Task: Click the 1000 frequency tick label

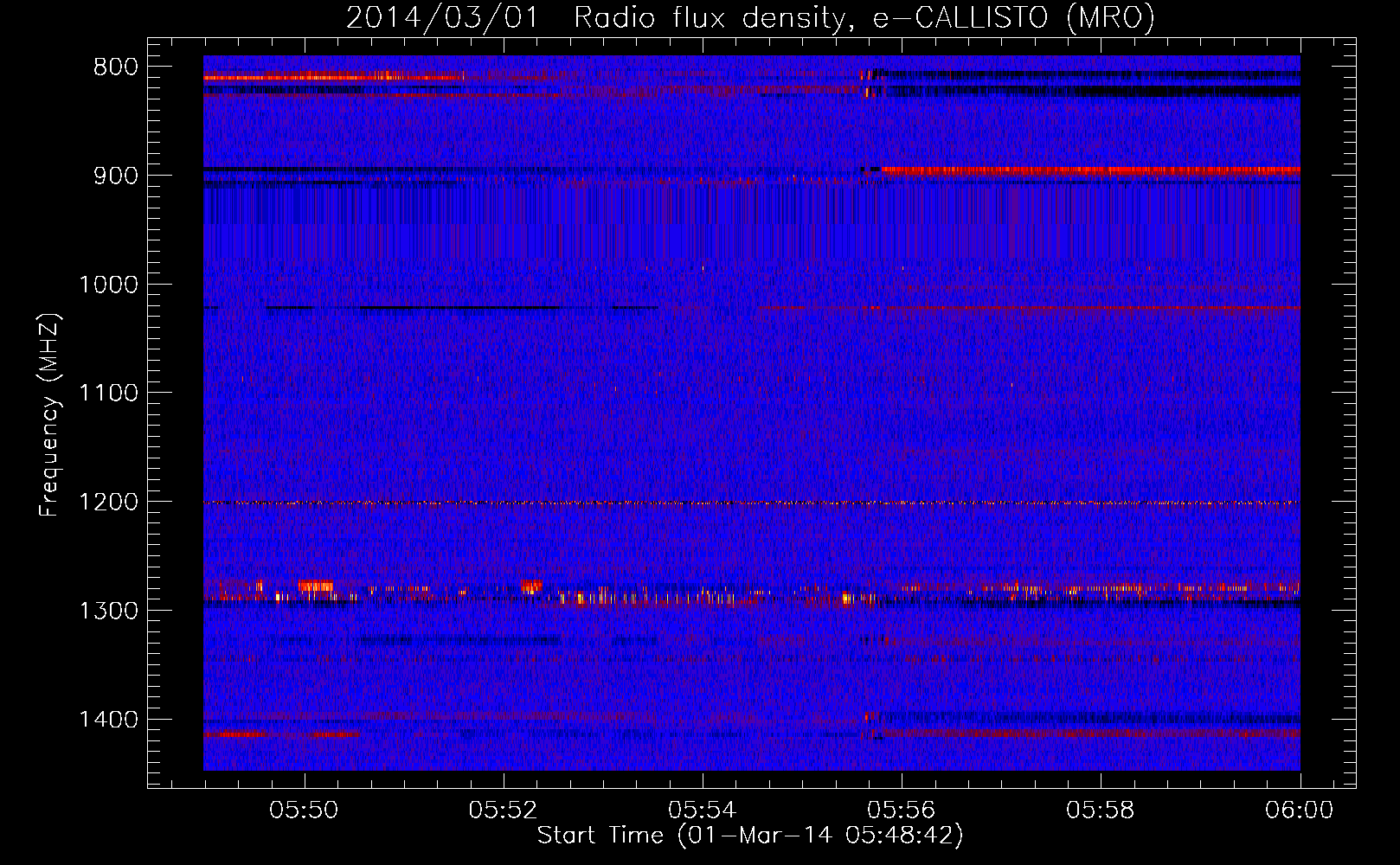Action: pos(108,285)
